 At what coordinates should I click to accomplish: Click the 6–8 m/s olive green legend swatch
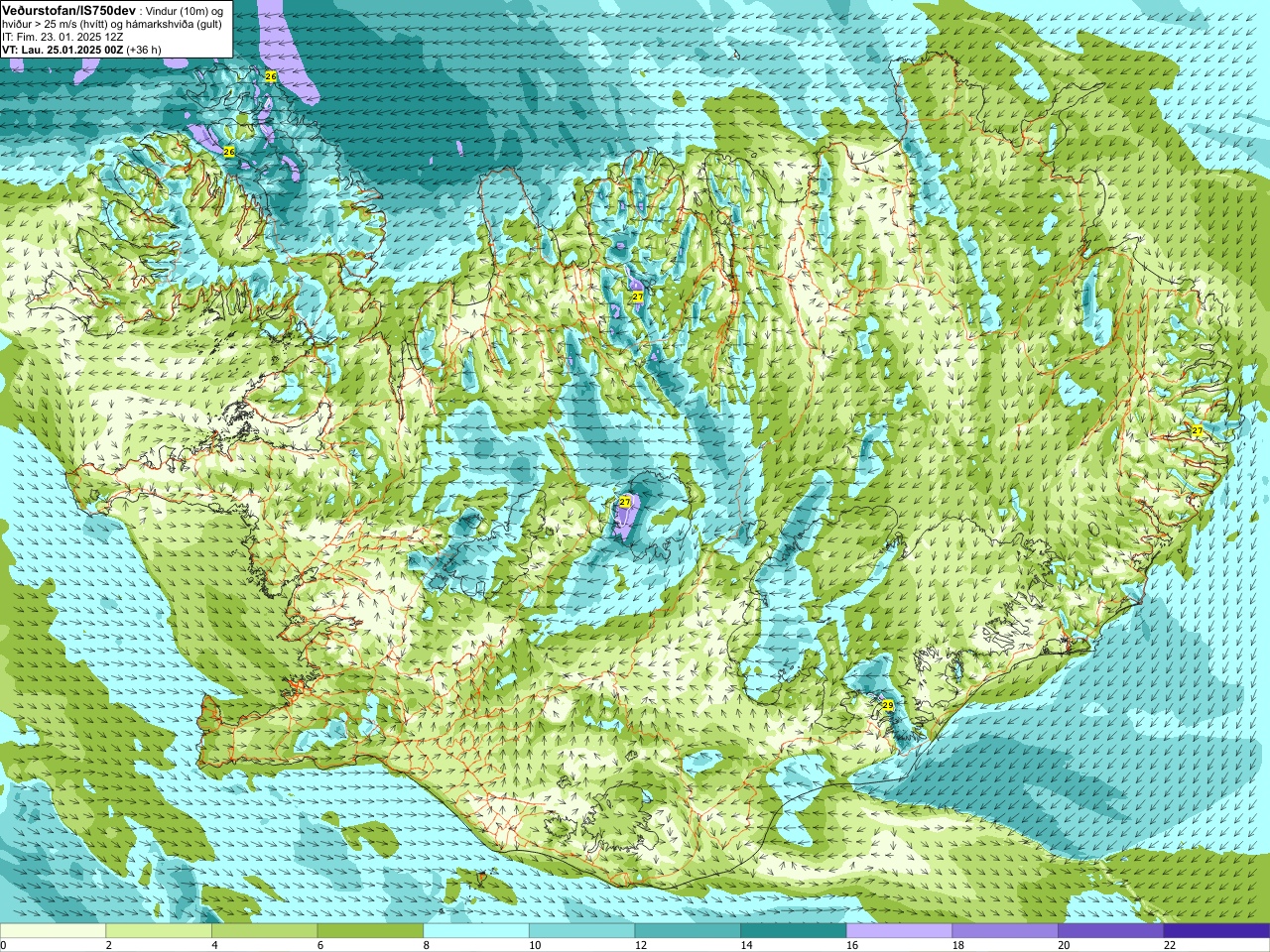click(x=370, y=931)
